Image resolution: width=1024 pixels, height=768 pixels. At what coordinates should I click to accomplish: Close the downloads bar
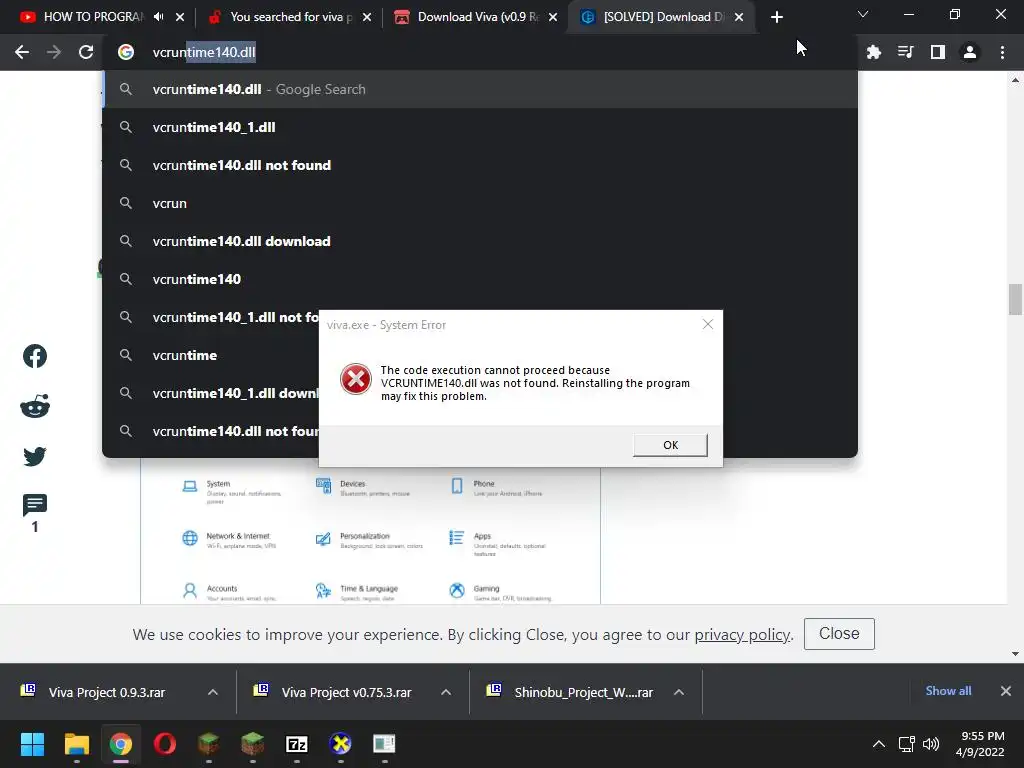coord(1006,691)
